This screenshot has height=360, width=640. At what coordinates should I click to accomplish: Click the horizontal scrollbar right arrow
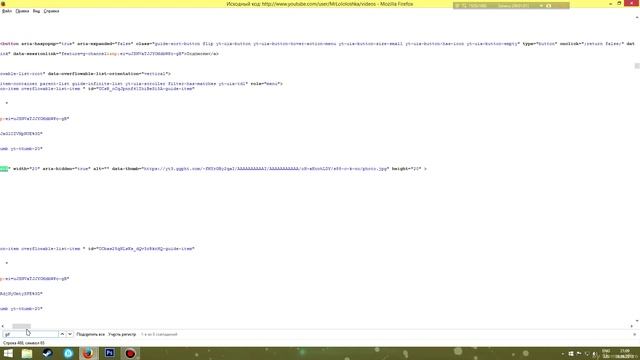coord(631,326)
